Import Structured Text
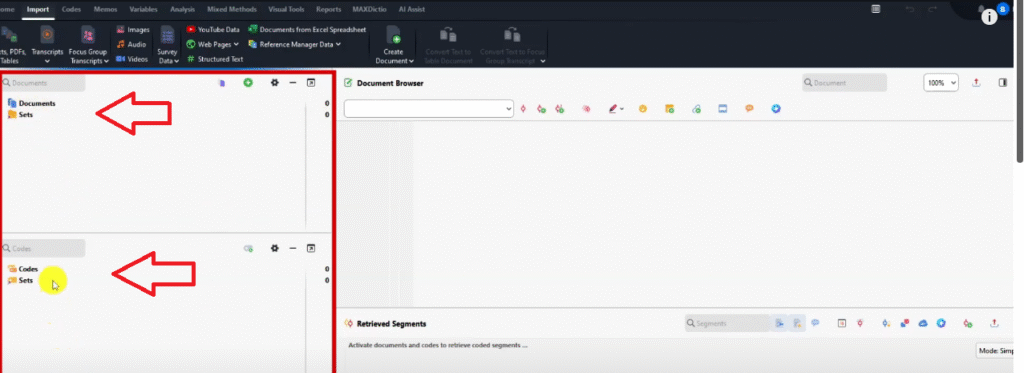The width and height of the screenshot is (1024, 373). click(215, 59)
